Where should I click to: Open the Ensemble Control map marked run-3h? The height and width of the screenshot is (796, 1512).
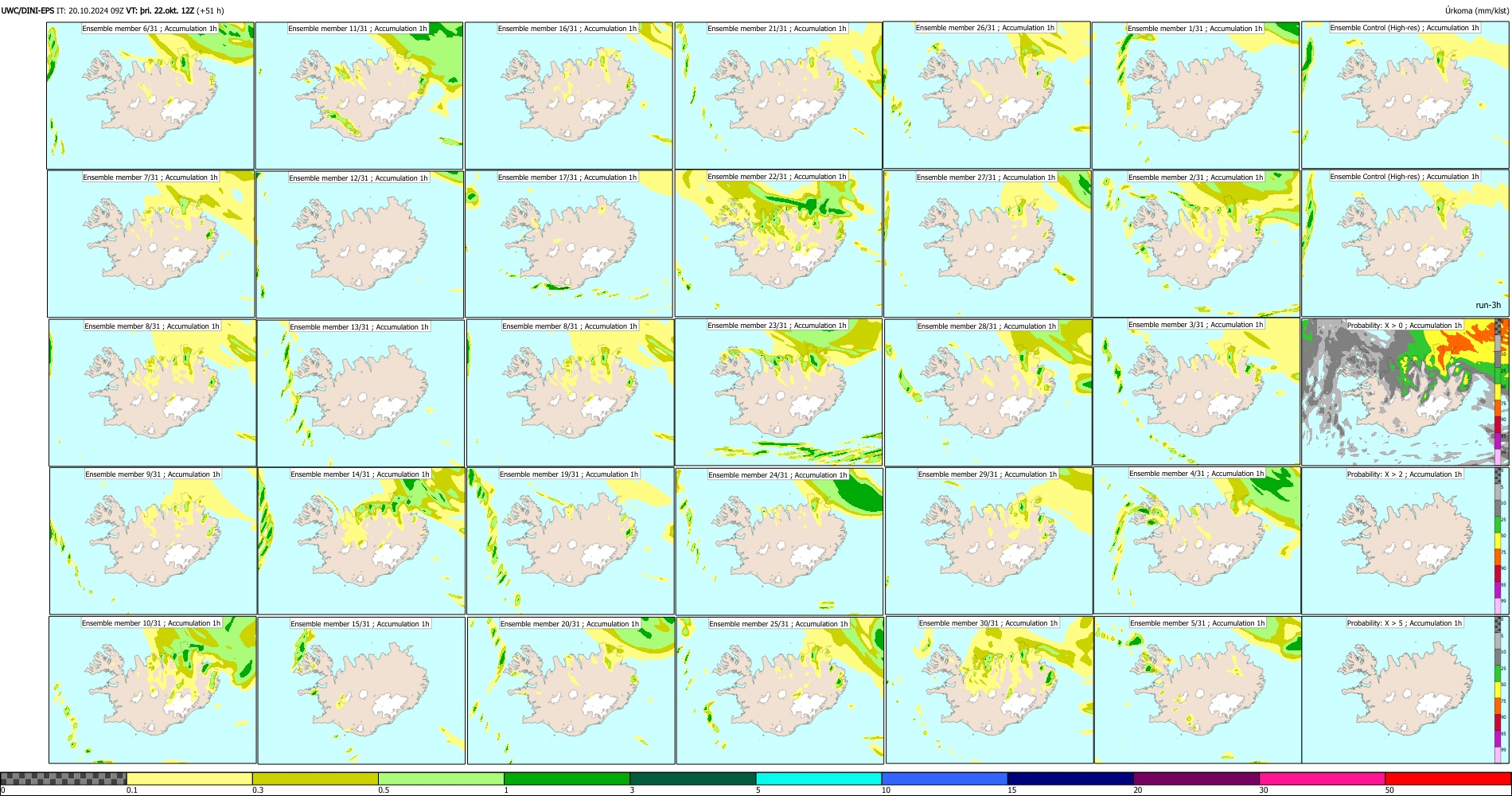pos(1405,243)
